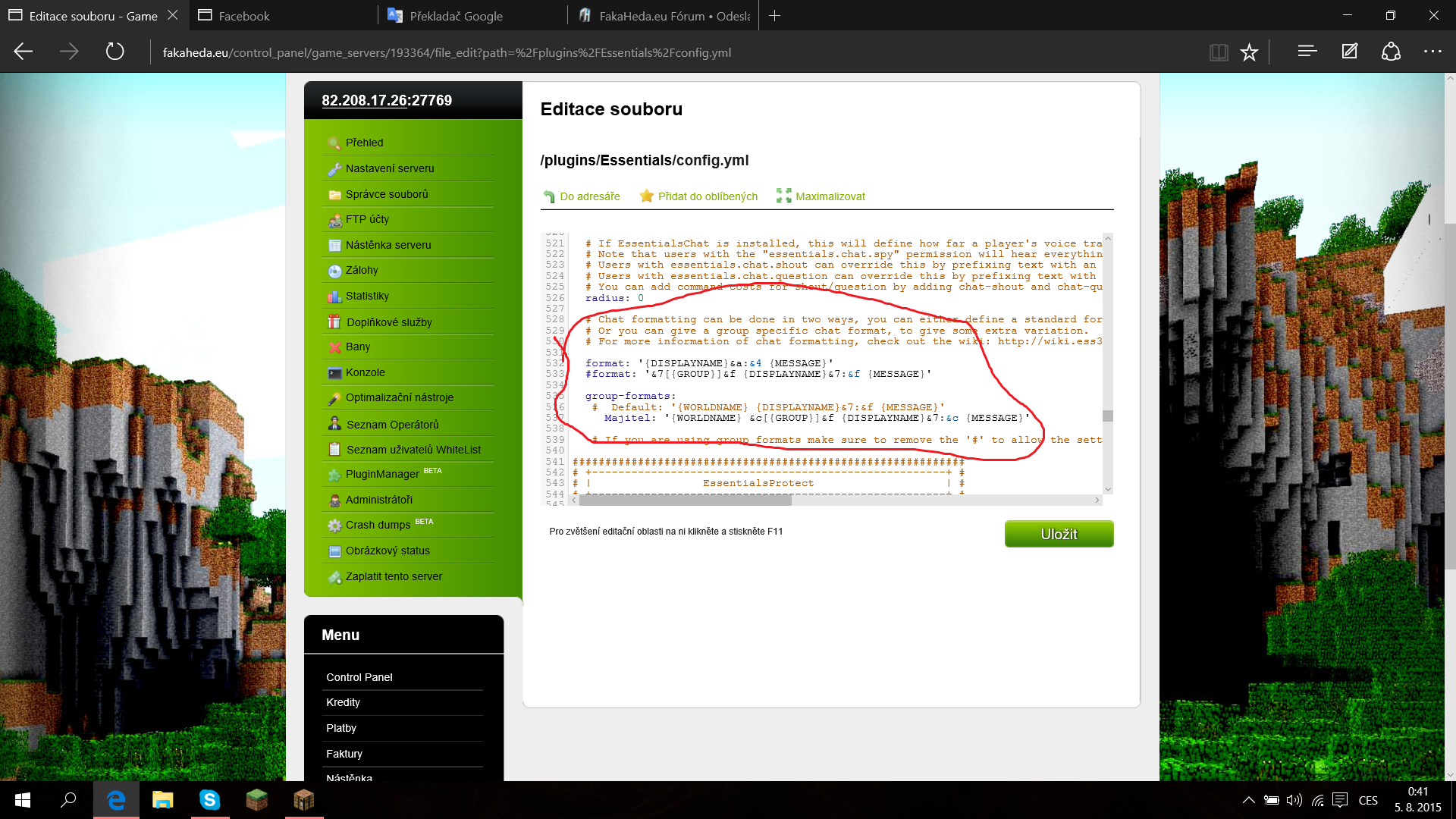Open Správce souborů menu item

point(387,194)
